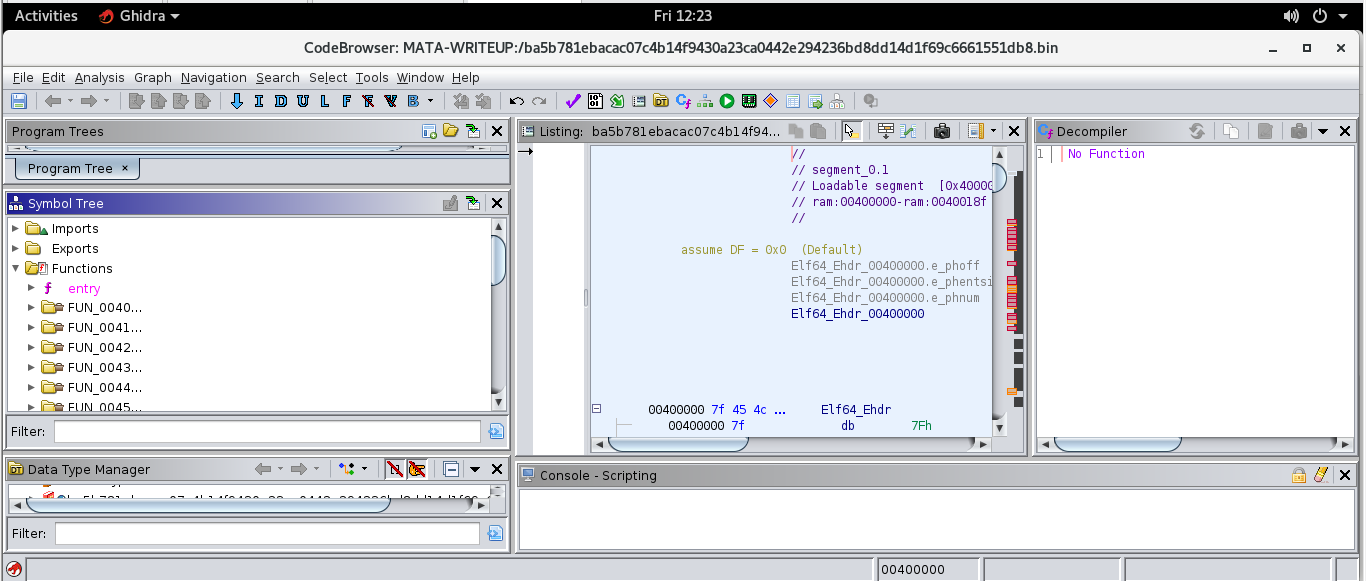Toggle the Console scroll lock
This screenshot has width=1366, height=581.
coord(1299,475)
